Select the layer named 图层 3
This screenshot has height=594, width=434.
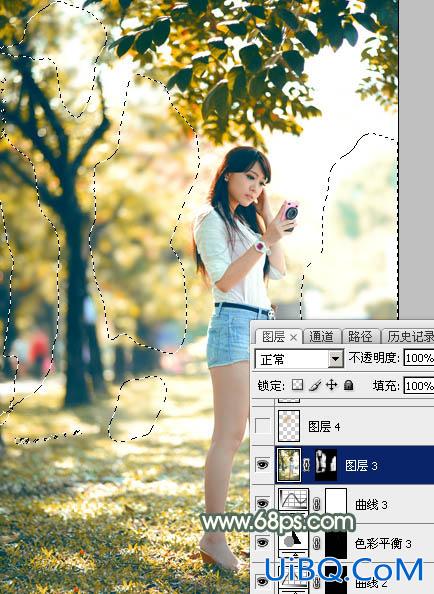click(361, 466)
